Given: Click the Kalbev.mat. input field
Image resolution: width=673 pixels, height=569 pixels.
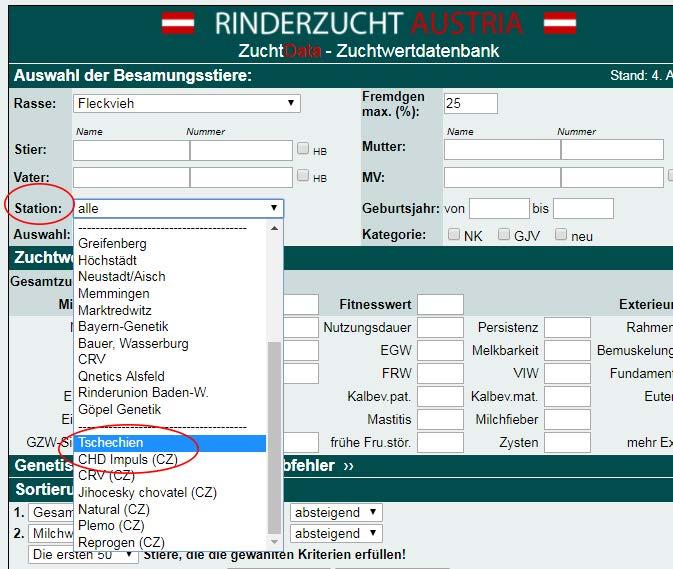Looking at the screenshot, I should [567, 396].
